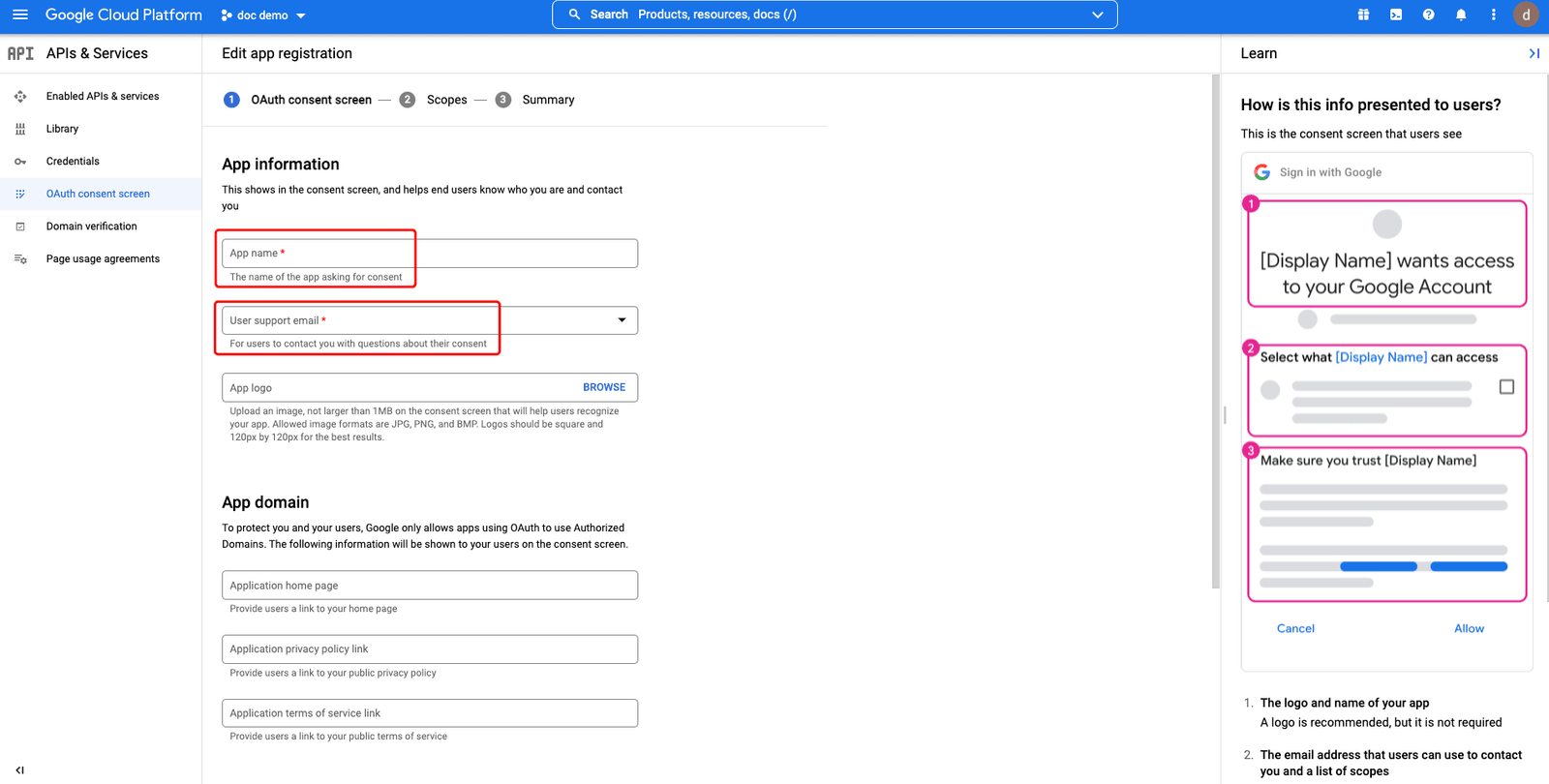Open the doc demo project selector
Viewport: 1549px width, 784px height.
click(x=263, y=15)
